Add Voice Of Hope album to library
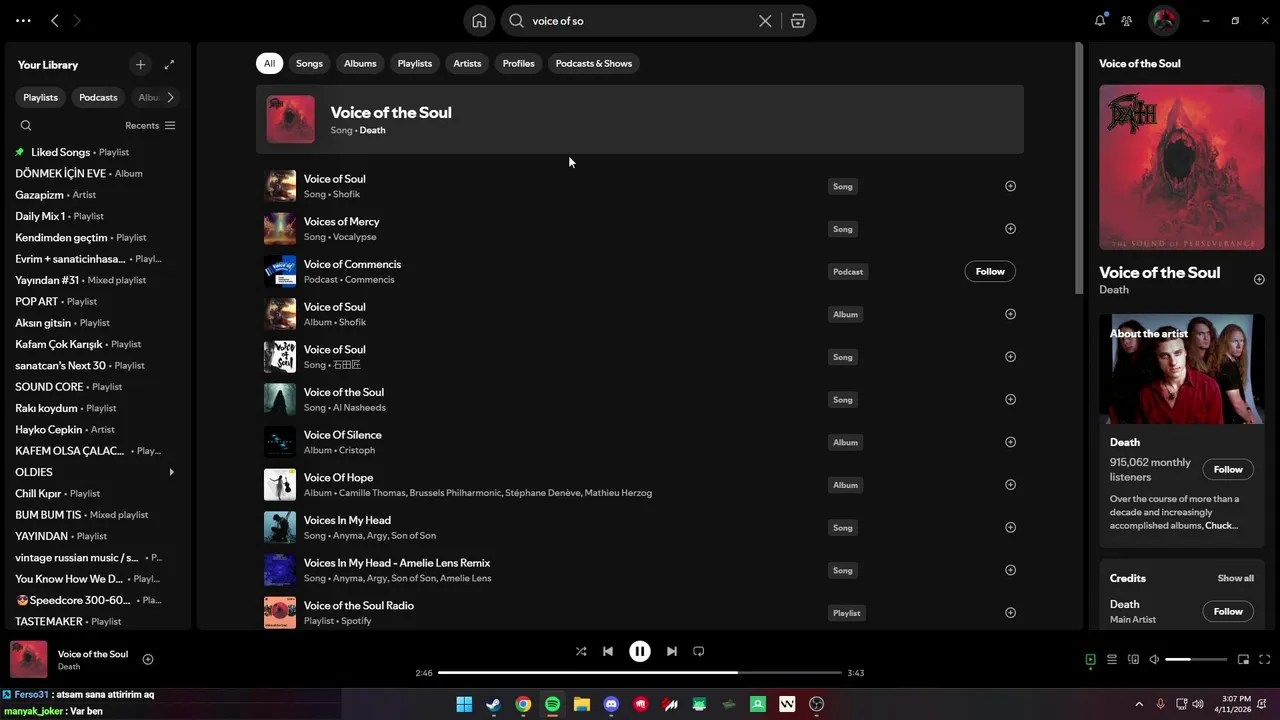 pyautogui.click(x=1010, y=485)
